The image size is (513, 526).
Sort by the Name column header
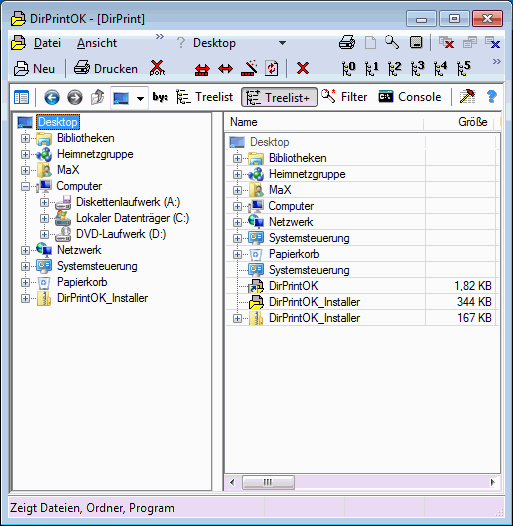tap(324, 122)
